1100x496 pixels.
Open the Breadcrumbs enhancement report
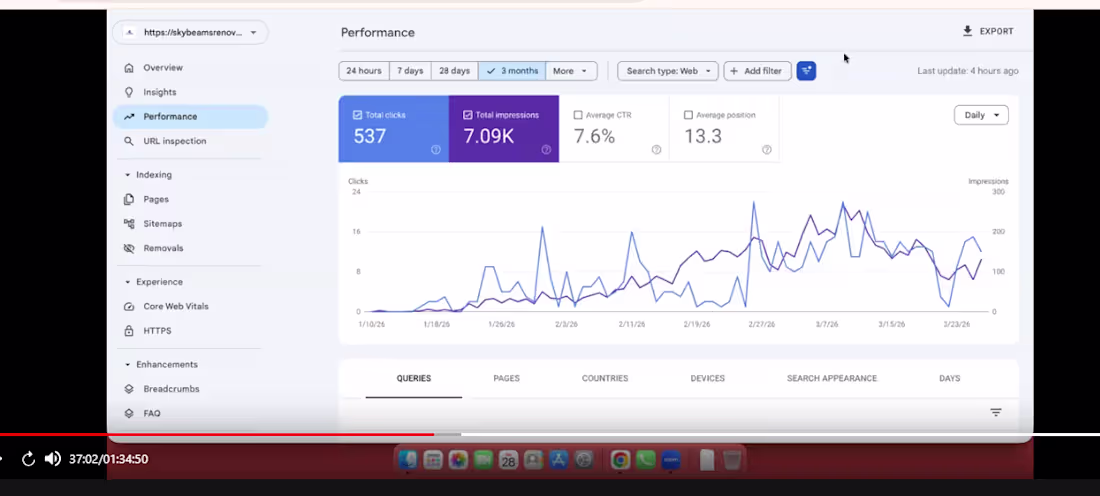[x=171, y=389]
